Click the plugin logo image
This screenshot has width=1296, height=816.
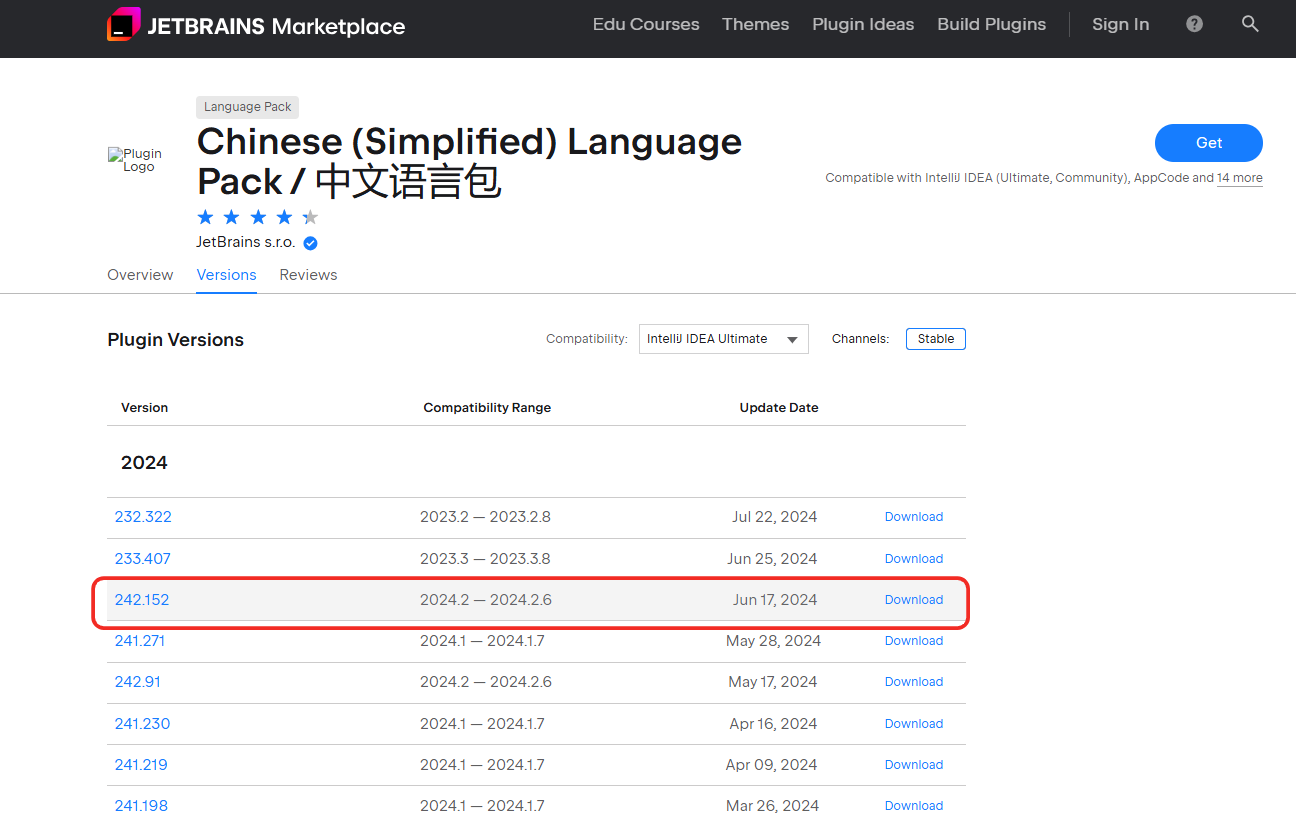[135, 160]
